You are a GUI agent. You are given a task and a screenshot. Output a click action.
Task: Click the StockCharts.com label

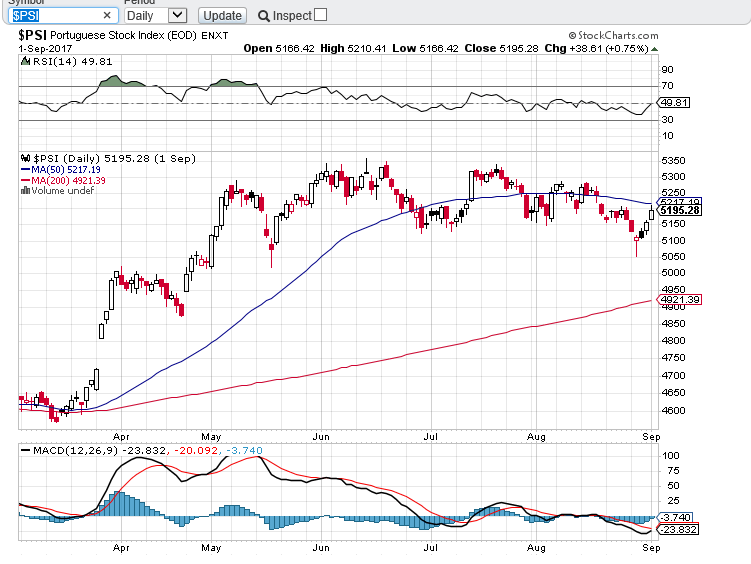614,35
